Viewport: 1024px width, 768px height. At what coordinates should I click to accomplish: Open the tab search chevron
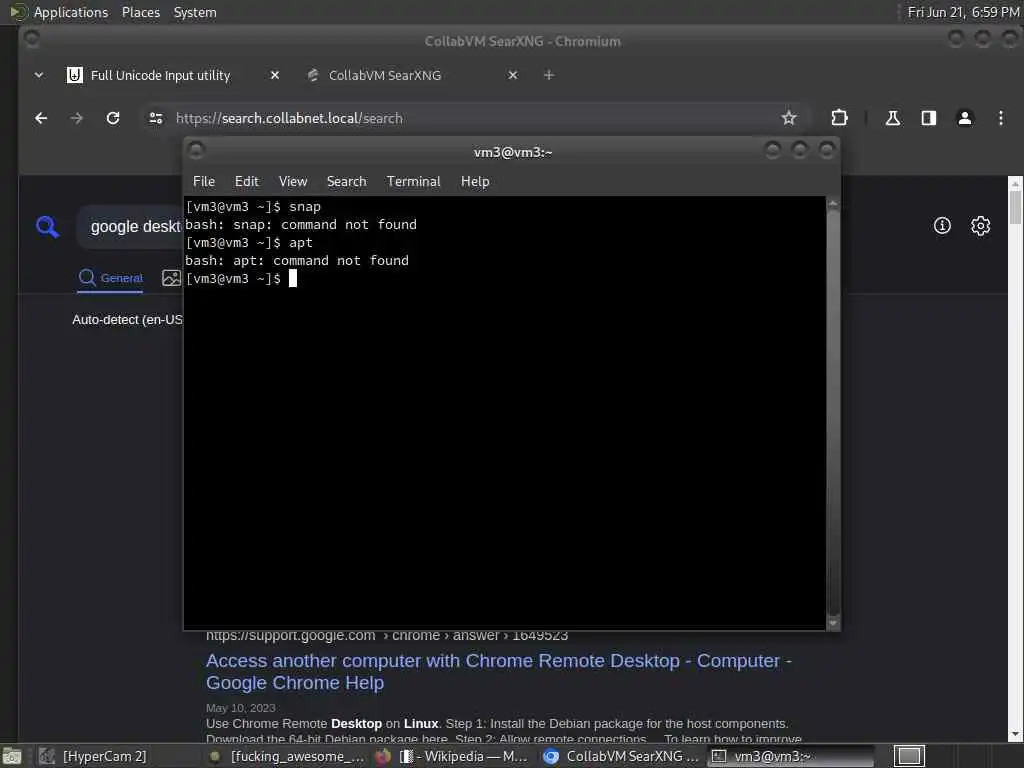39,75
